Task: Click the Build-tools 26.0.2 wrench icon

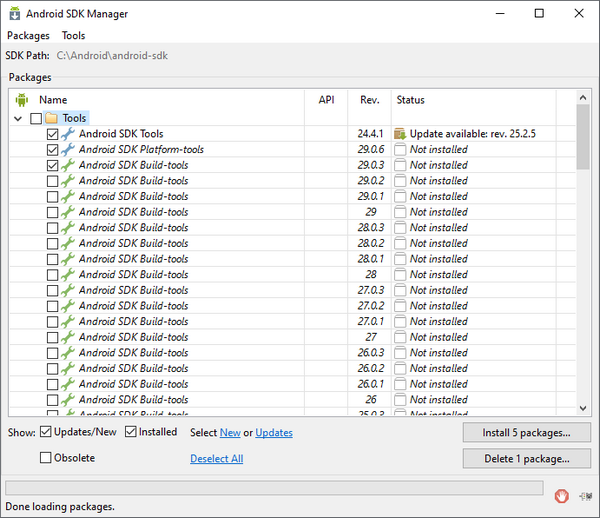Action: pos(68,368)
